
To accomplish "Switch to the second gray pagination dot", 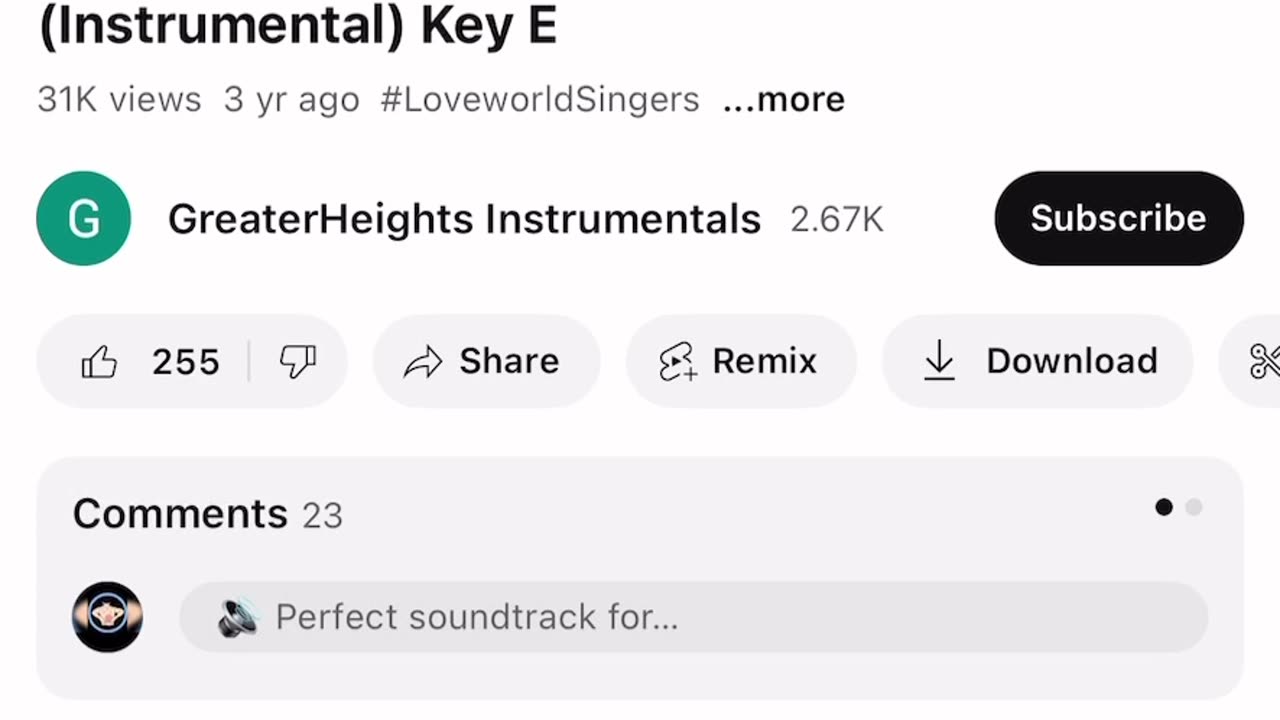I will click(1194, 507).
